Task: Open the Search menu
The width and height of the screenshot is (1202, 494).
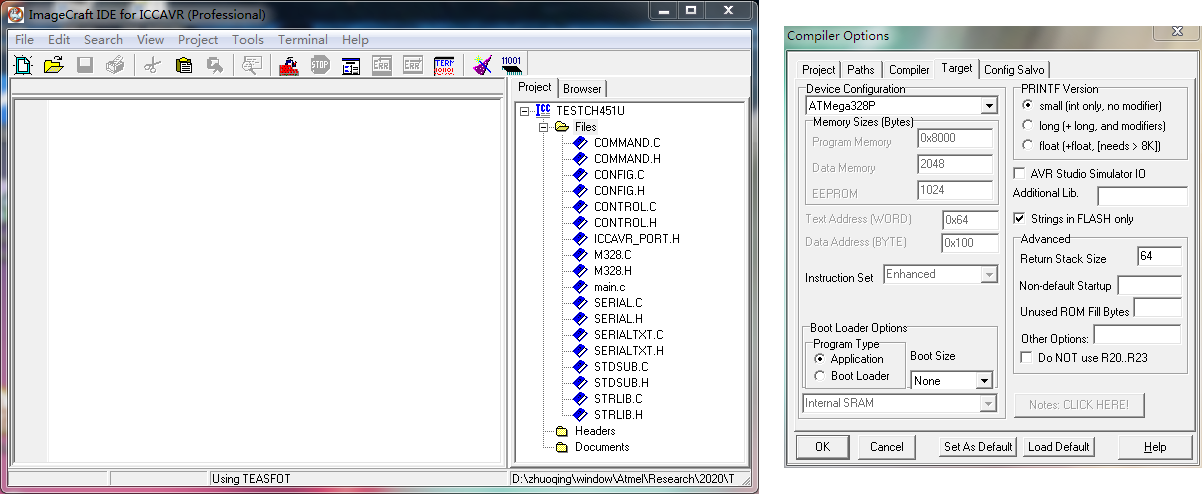Action: 103,40
